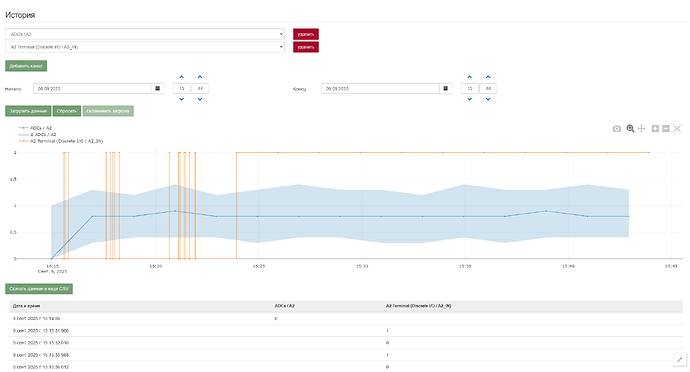Download plot as image with camera icon

click(617, 129)
